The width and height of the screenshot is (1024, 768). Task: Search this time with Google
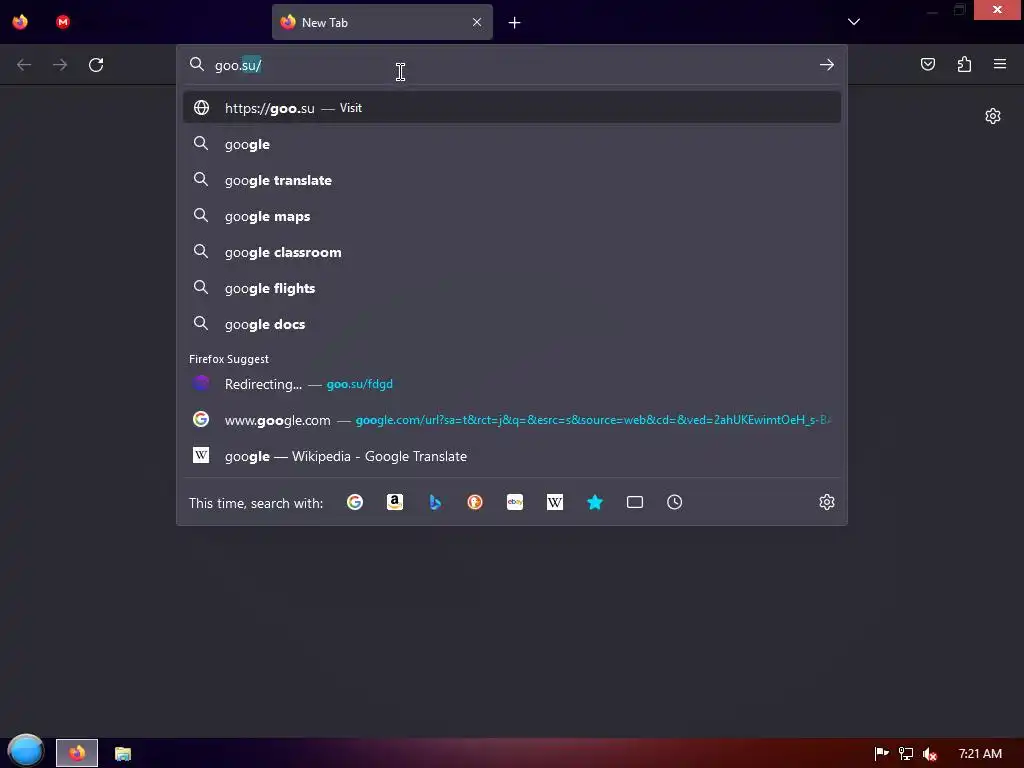point(355,502)
